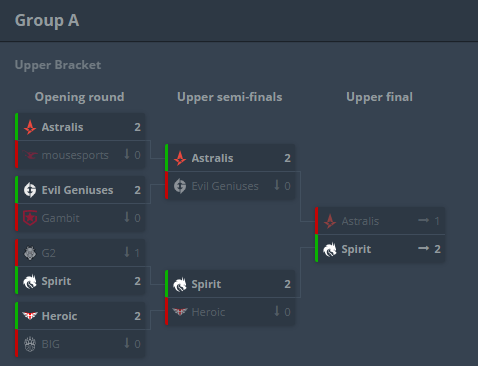The image size is (478, 366).
Task: Click Evil Geniuses logo in semi-finals
Action: 180,186
